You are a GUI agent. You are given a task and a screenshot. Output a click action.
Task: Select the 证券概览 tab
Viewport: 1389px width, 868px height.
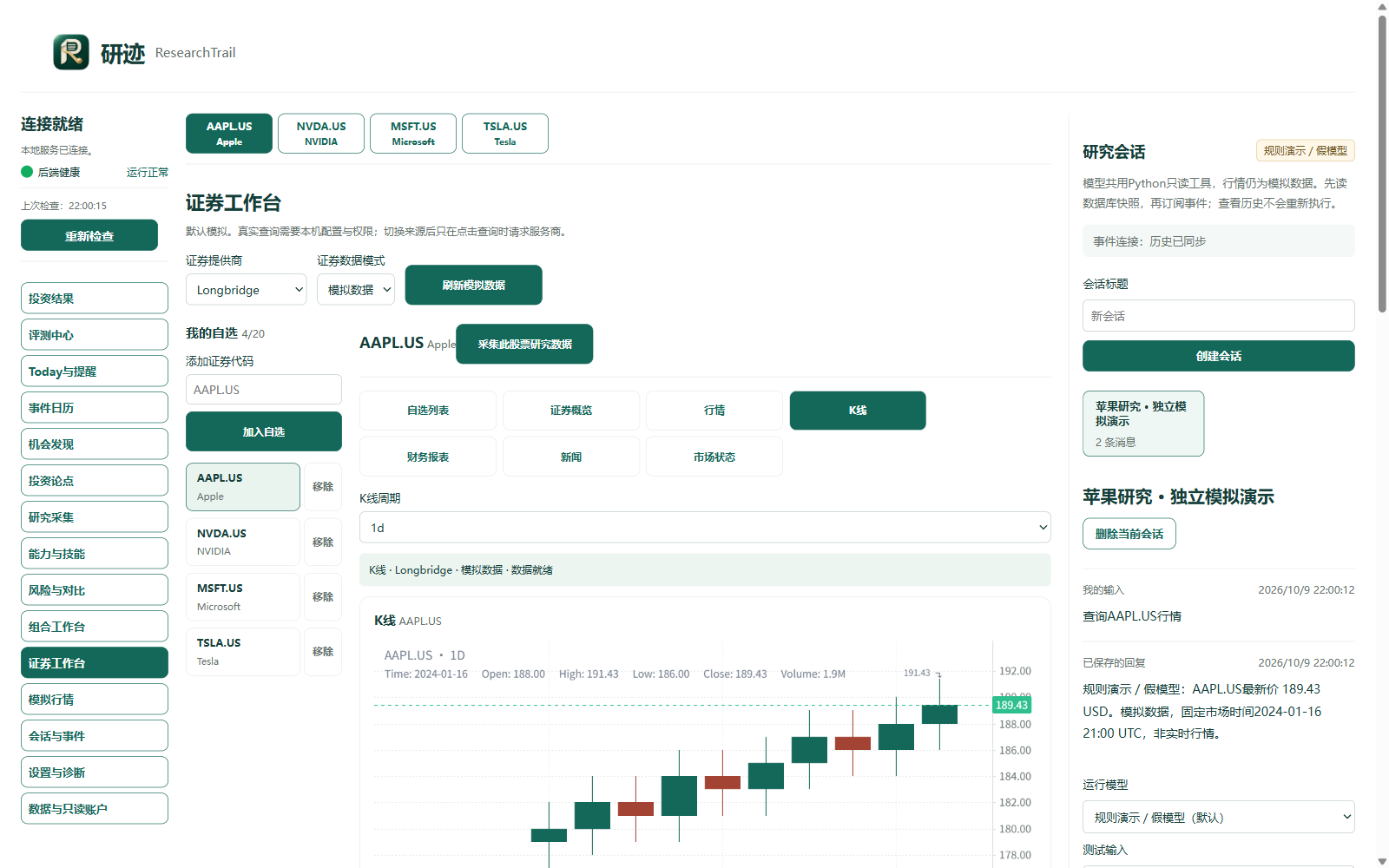571,411
